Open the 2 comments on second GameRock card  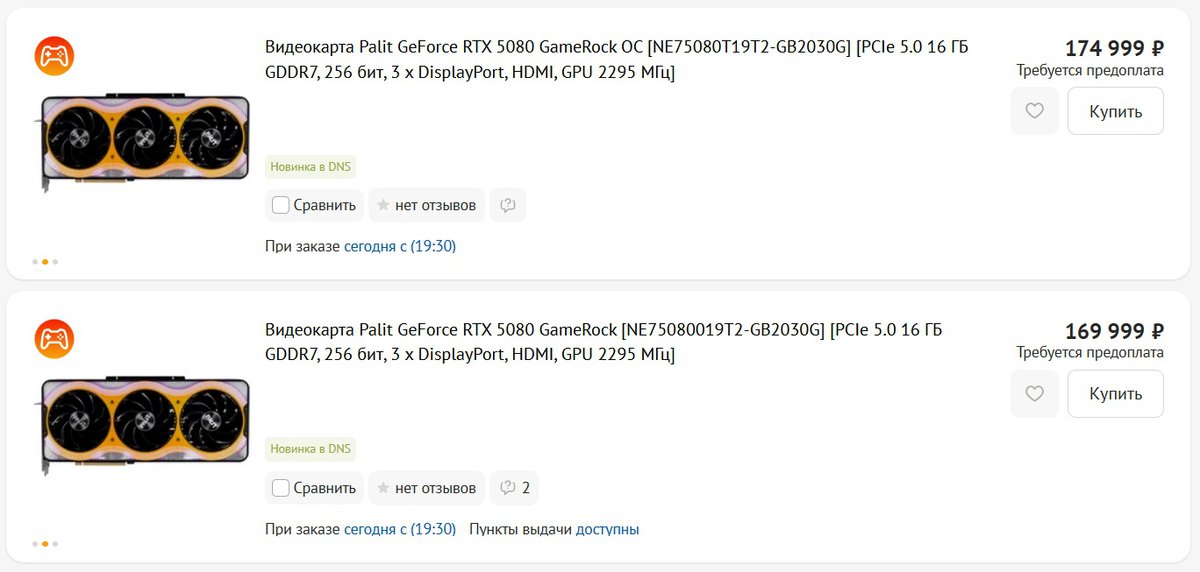pos(514,488)
